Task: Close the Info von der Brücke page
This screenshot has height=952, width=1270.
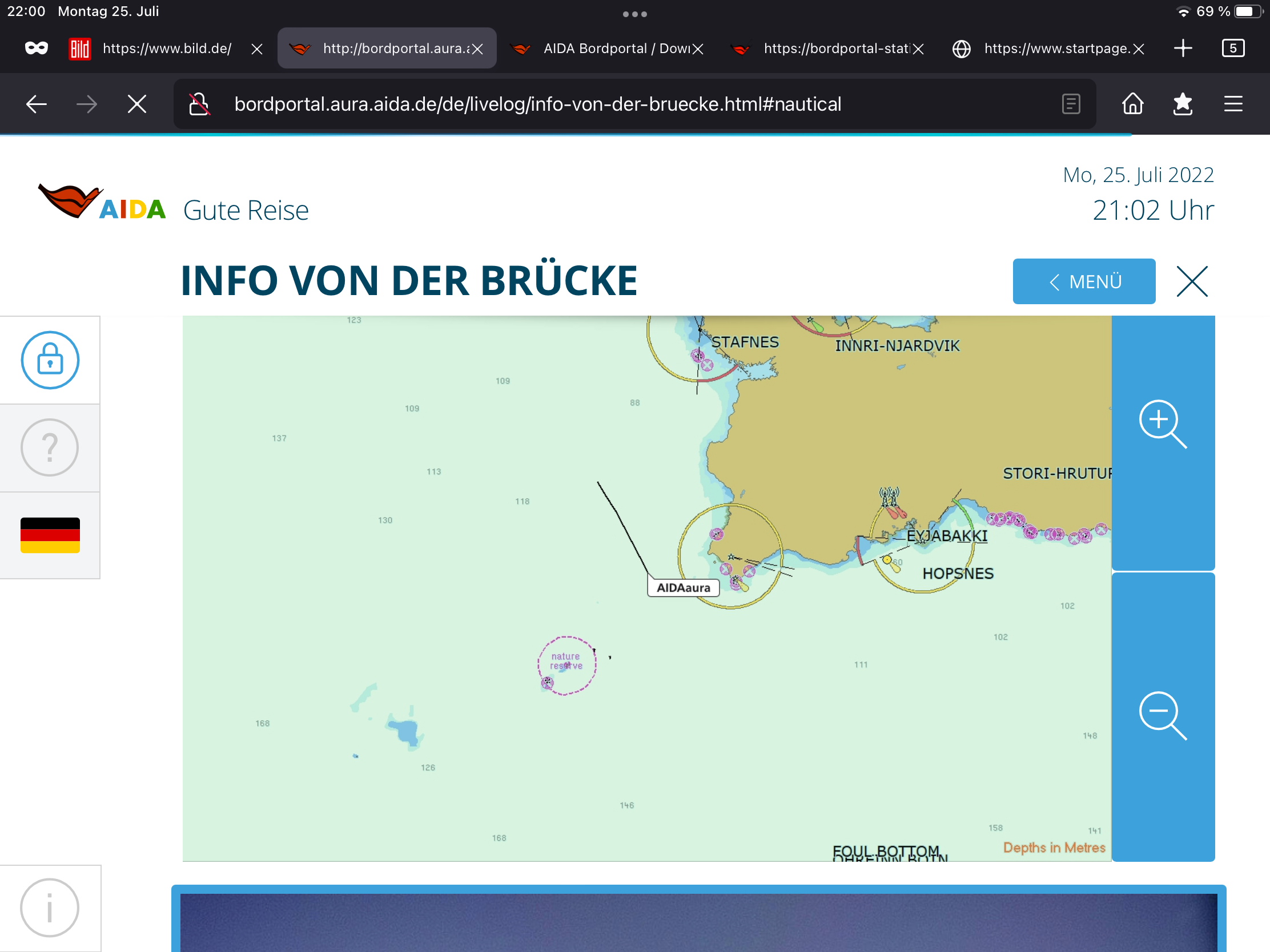Action: (1192, 281)
